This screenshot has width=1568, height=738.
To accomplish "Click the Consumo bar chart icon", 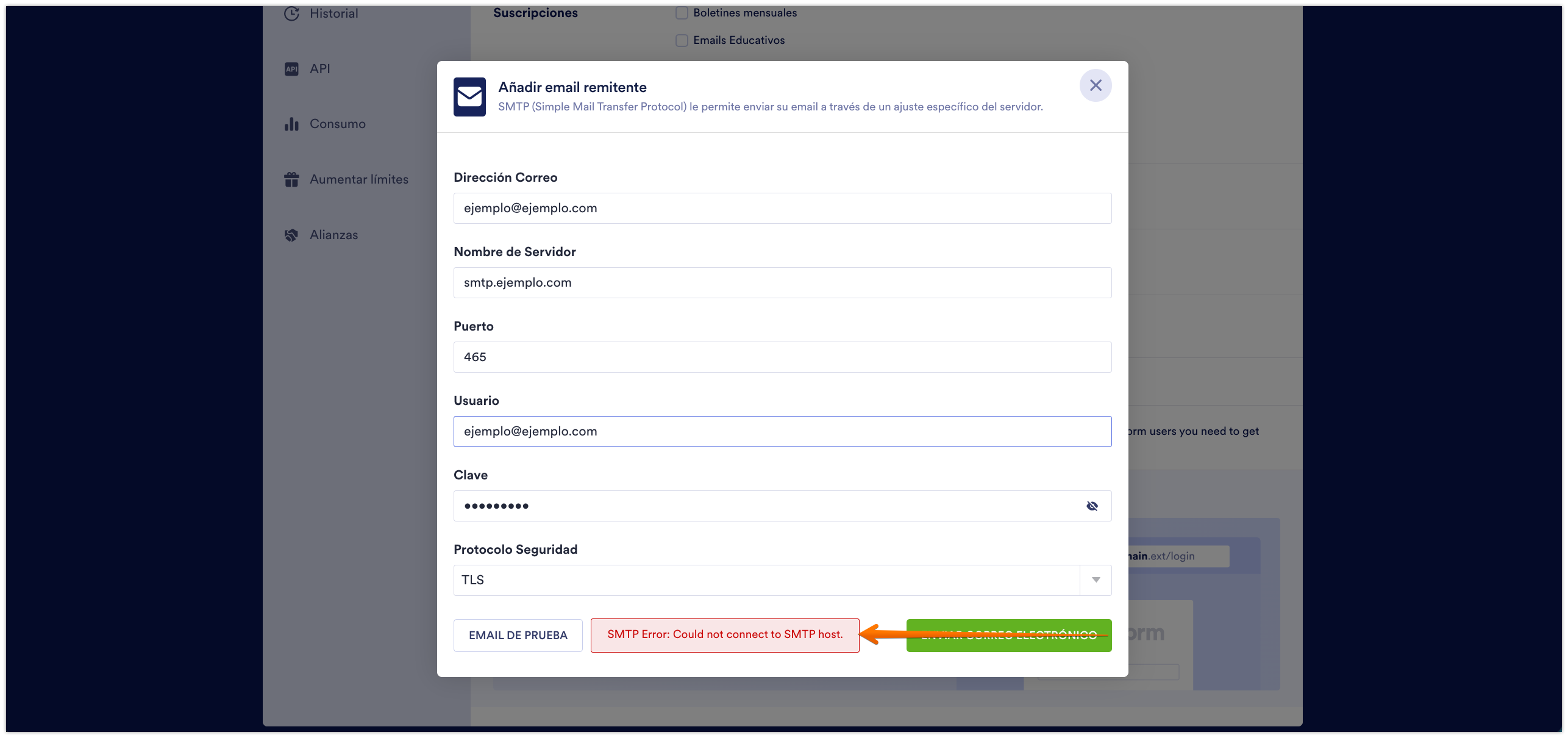I will coord(291,124).
